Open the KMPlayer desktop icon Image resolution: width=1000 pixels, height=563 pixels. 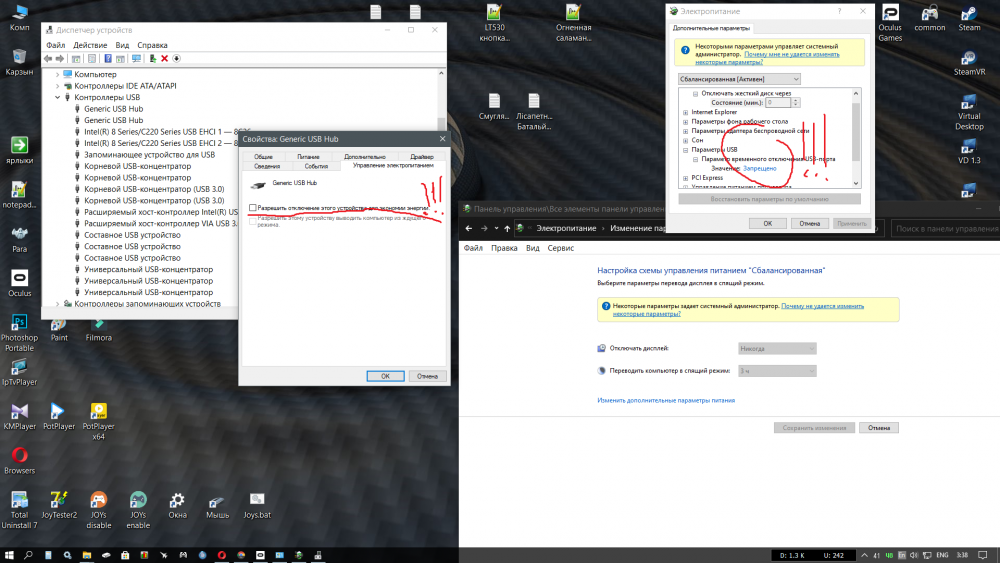pos(19,416)
